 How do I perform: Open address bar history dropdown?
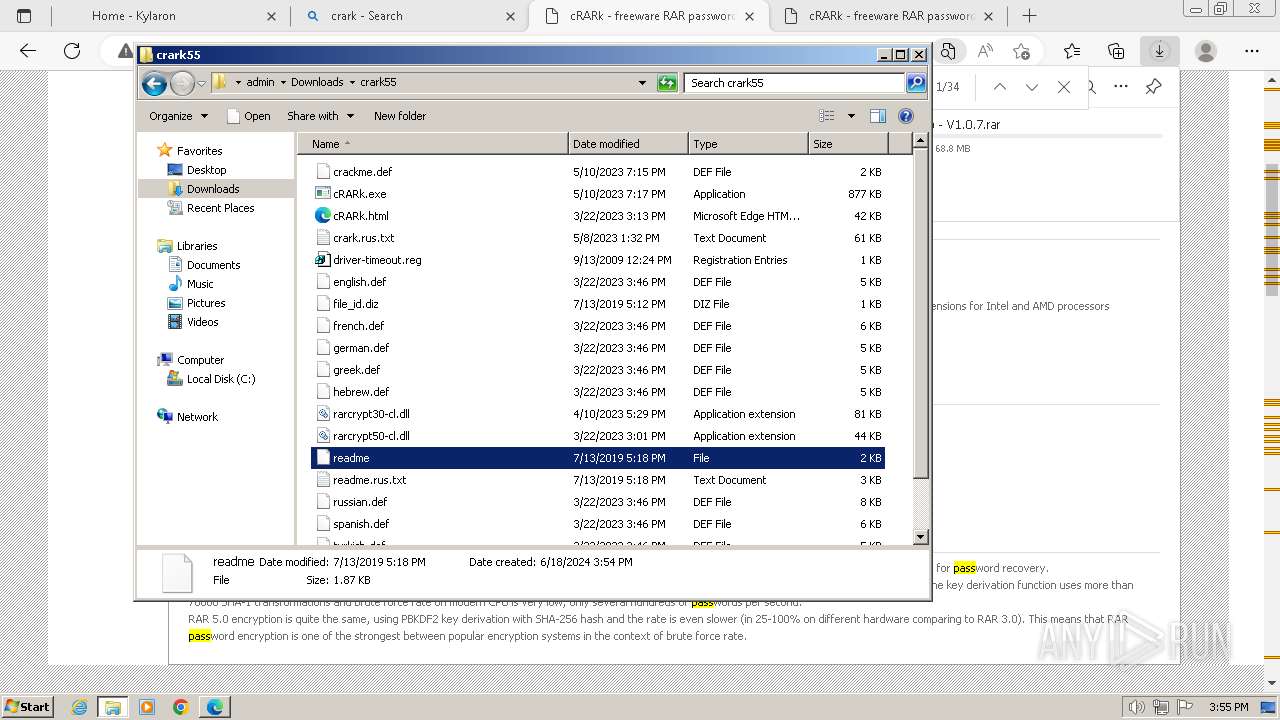point(642,83)
